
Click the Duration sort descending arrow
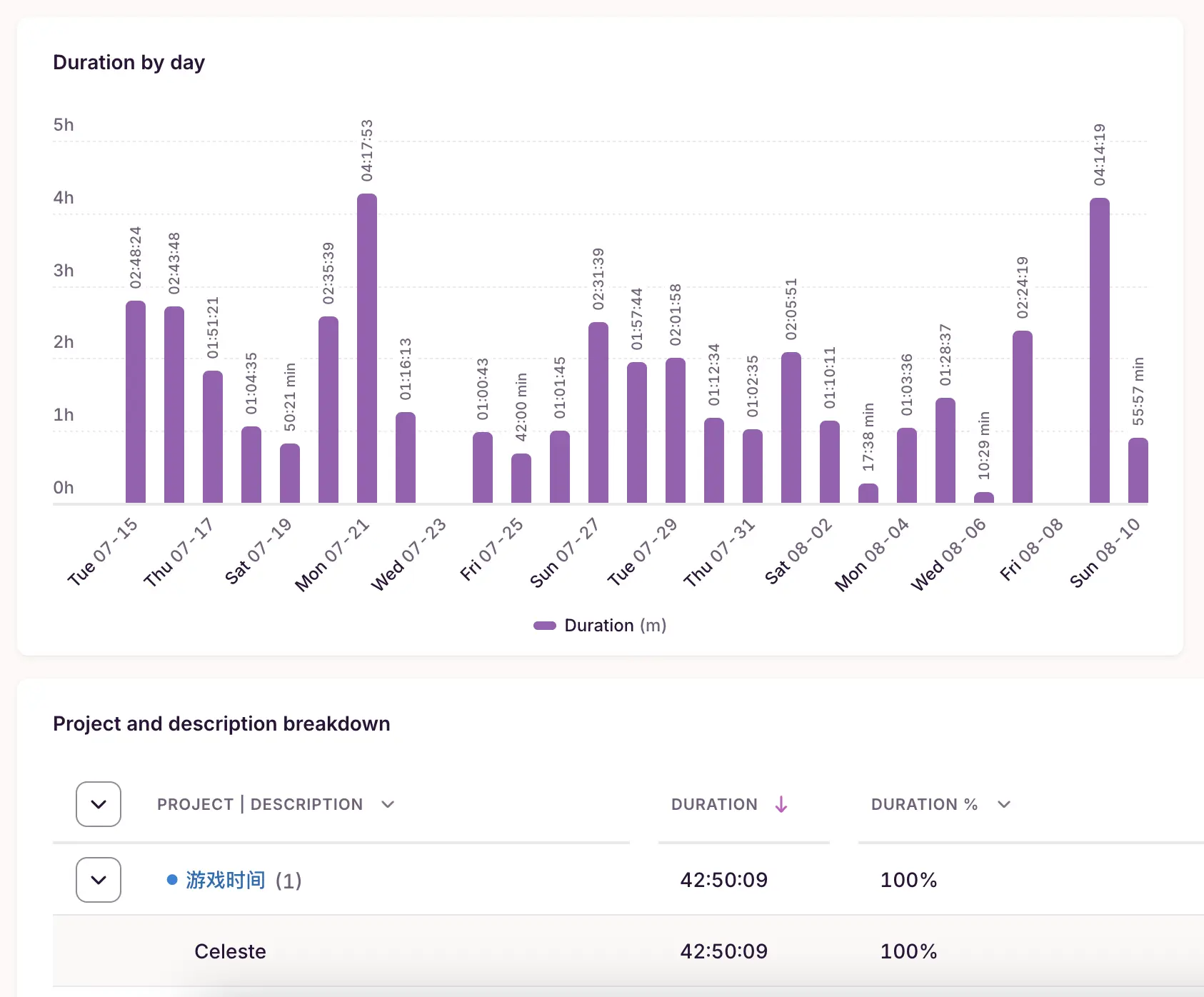pyautogui.click(x=781, y=805)
